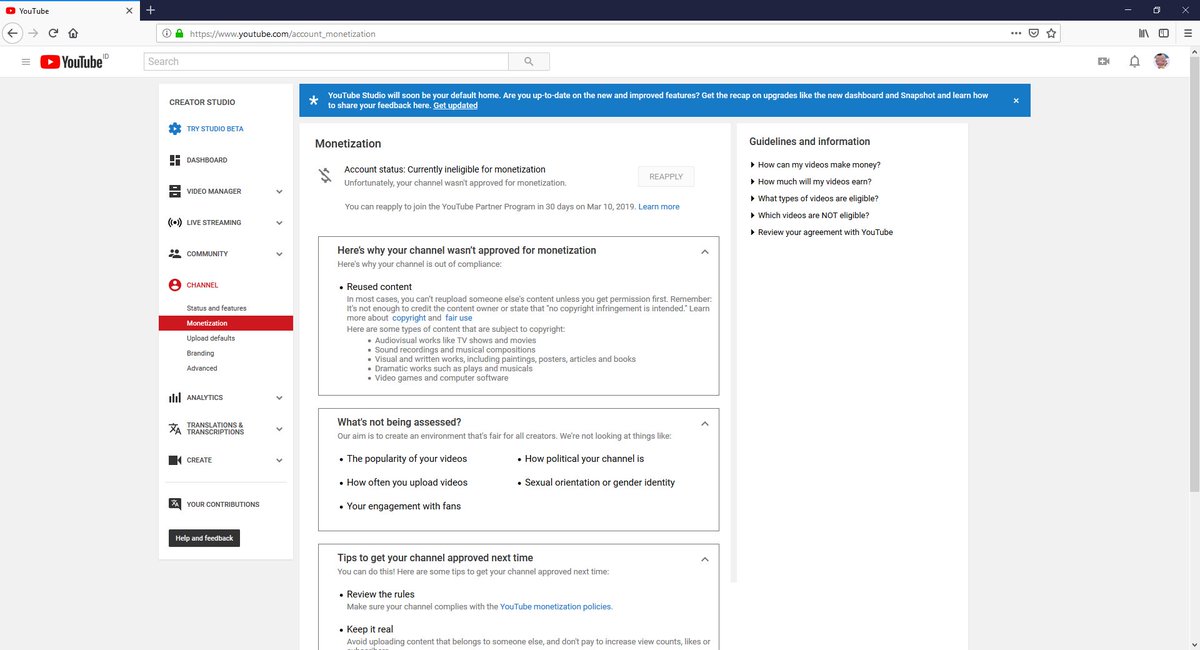
Task: Expand 'How much will my videos earn?'
Action: 810,182
